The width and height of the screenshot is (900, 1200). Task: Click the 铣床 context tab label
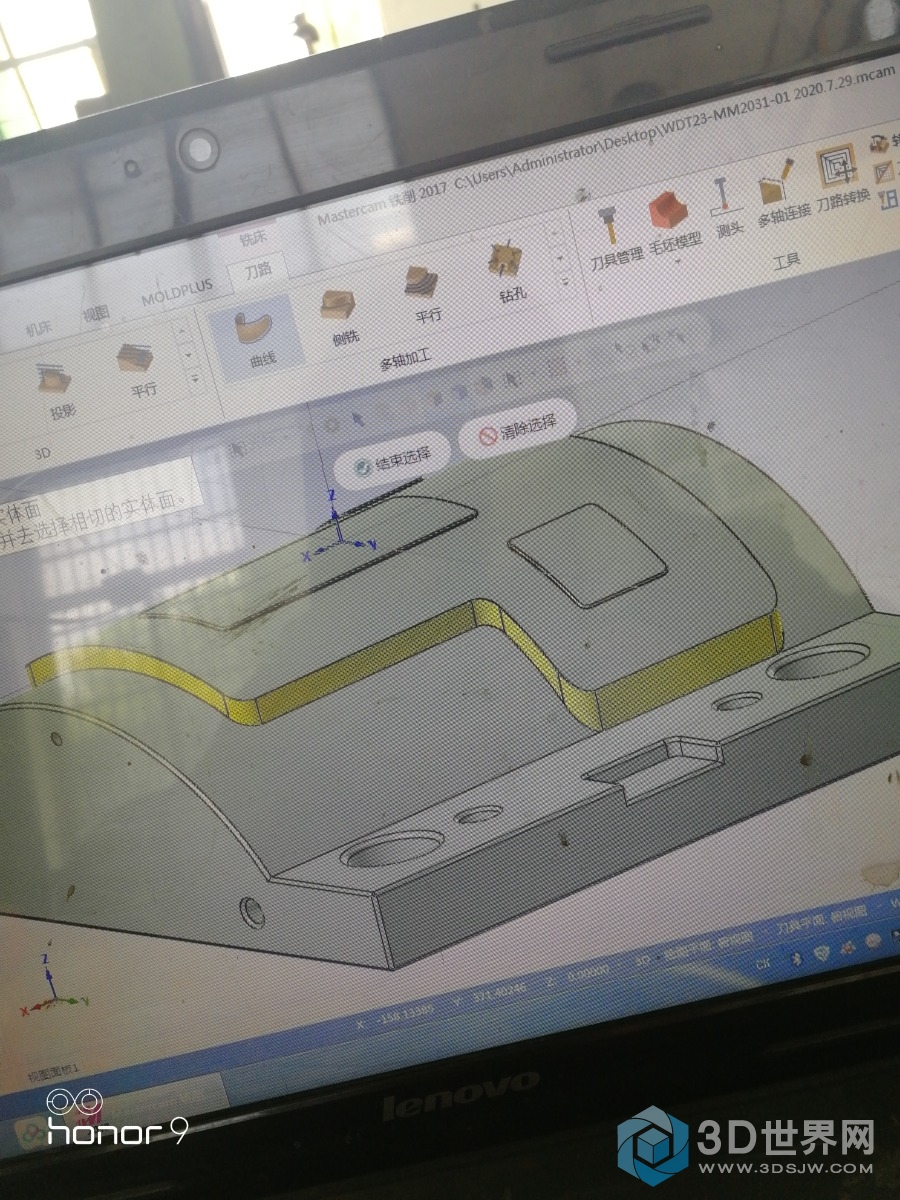click(253, 240)
